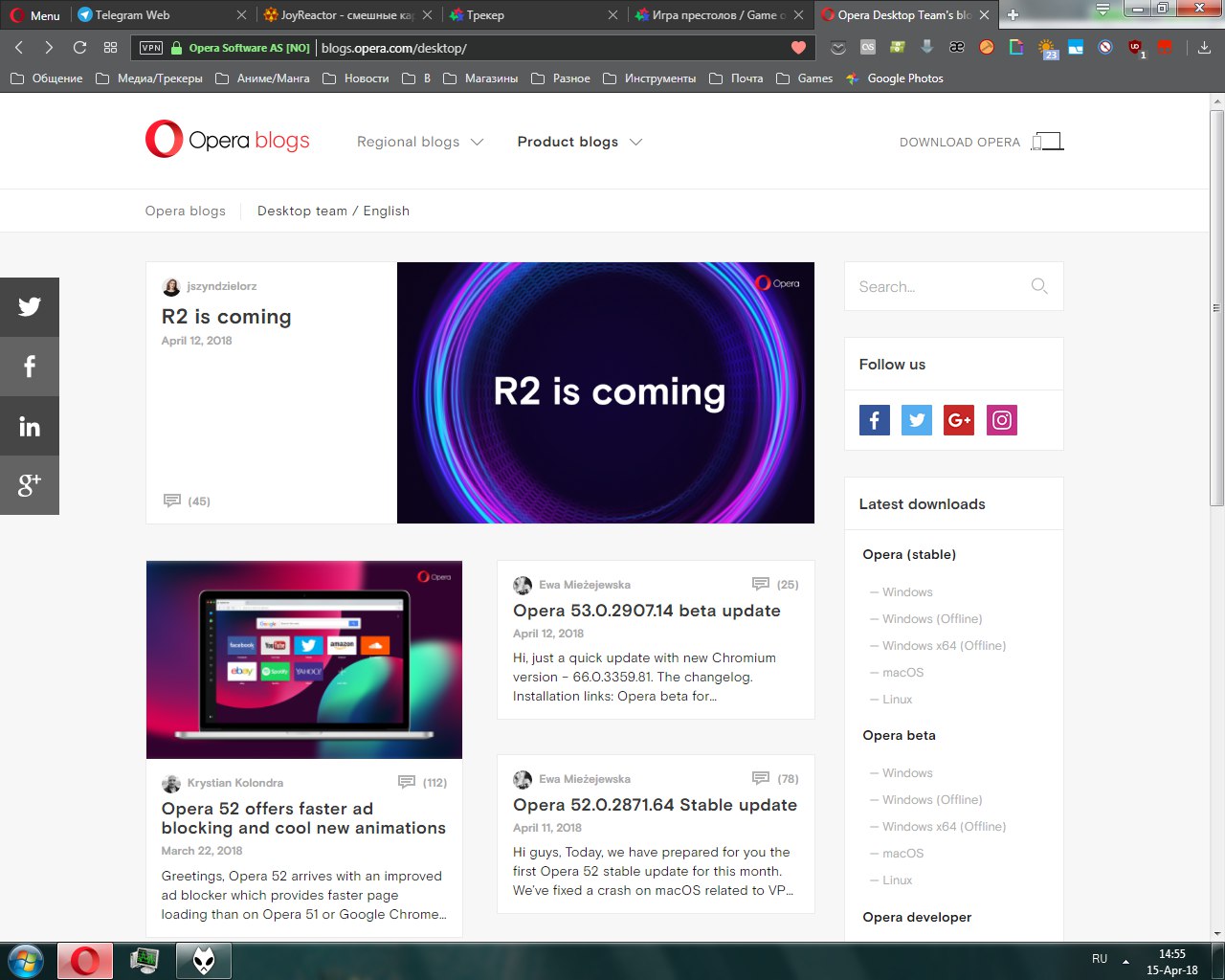Screen dimensions: 1225x980
Task: Share page via Facebook sidebar button
Action: click(x=30, y=367)
